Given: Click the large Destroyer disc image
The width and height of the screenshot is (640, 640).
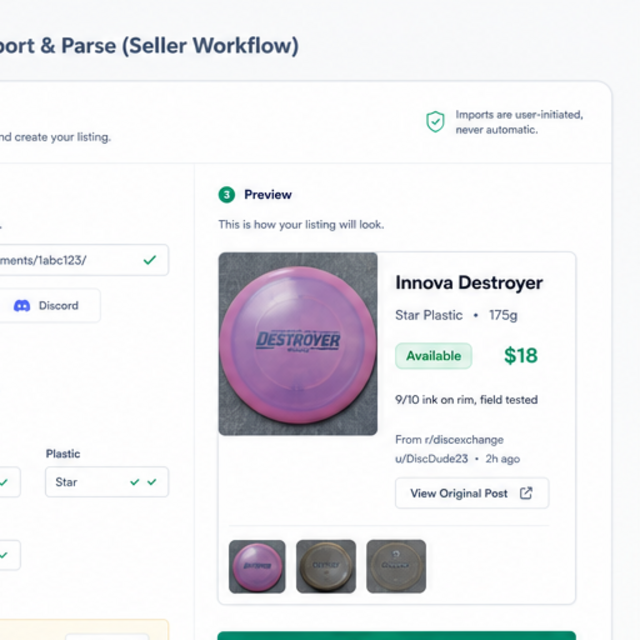Looking at the screenshot, I should (x=298, y=344).
